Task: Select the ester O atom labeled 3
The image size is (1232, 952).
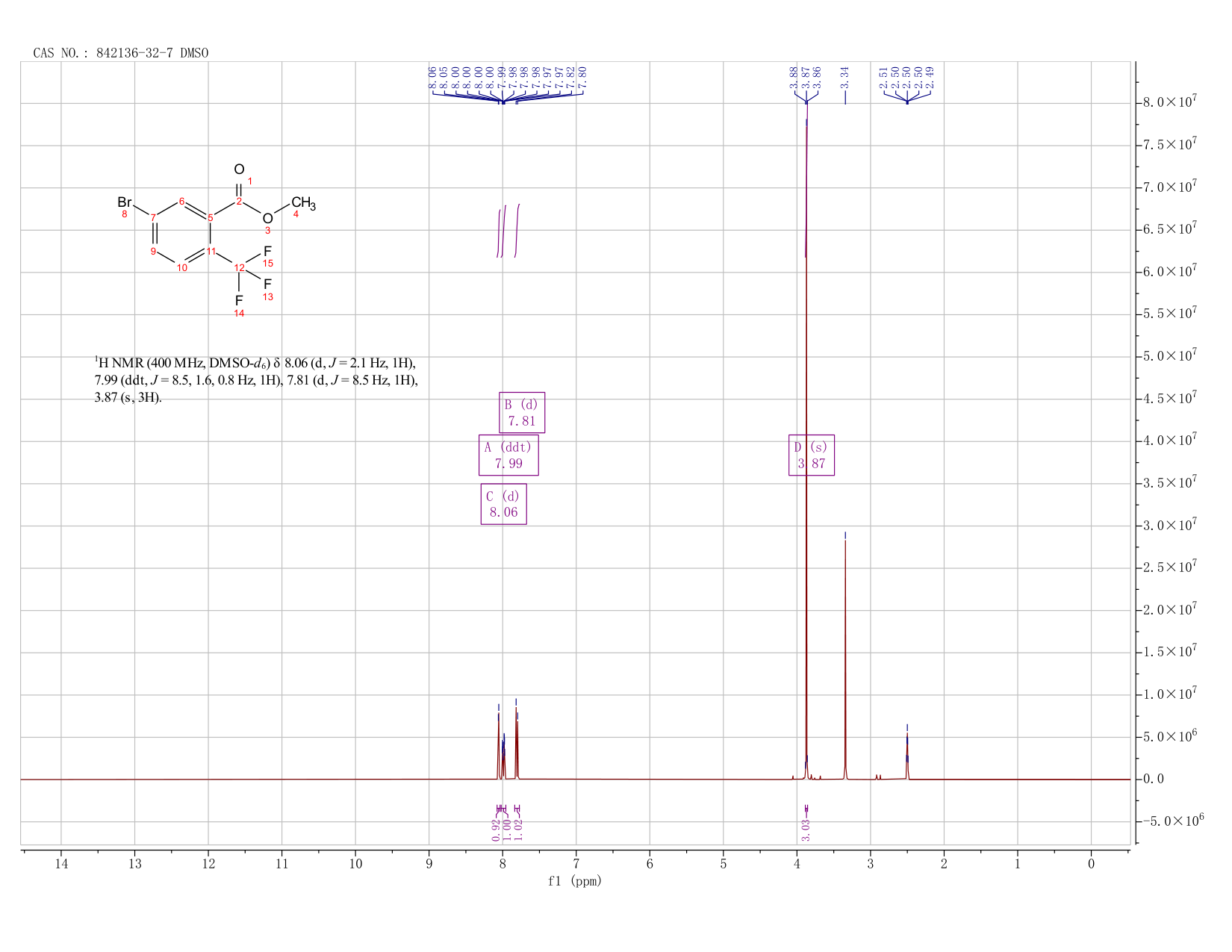Action: coord(267,219)
